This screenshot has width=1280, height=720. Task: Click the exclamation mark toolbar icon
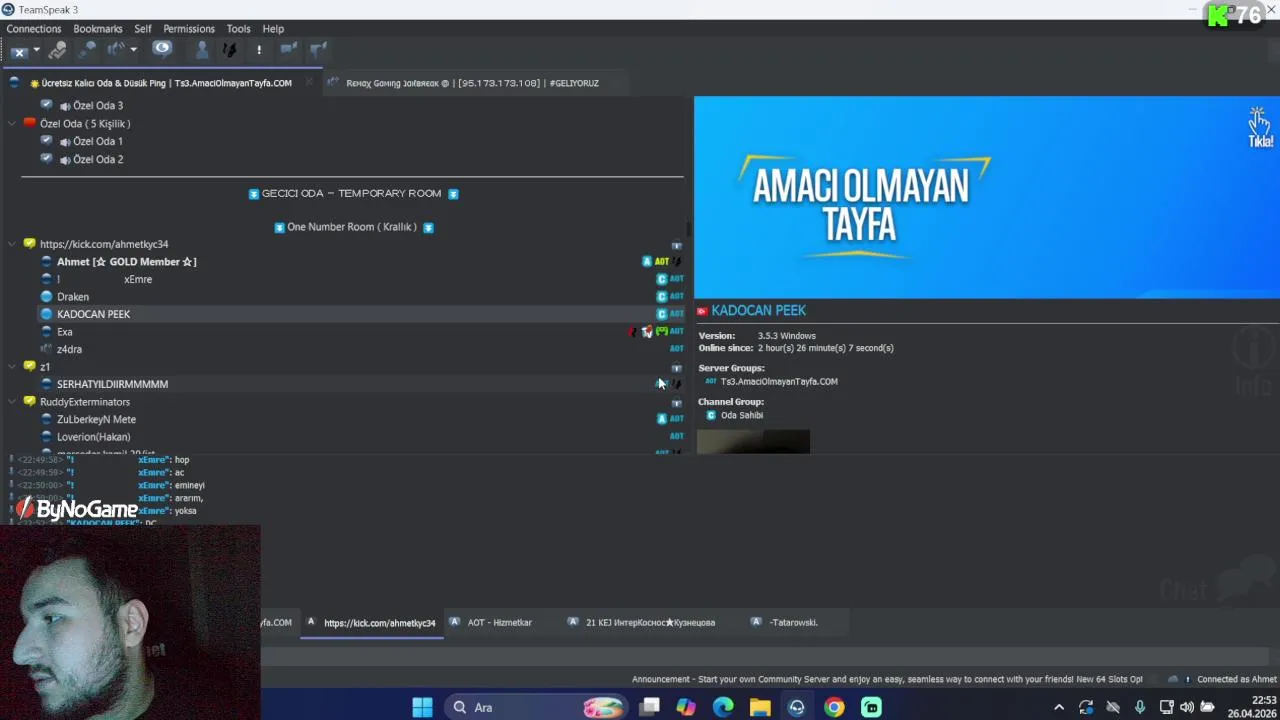tap(259, 49)
